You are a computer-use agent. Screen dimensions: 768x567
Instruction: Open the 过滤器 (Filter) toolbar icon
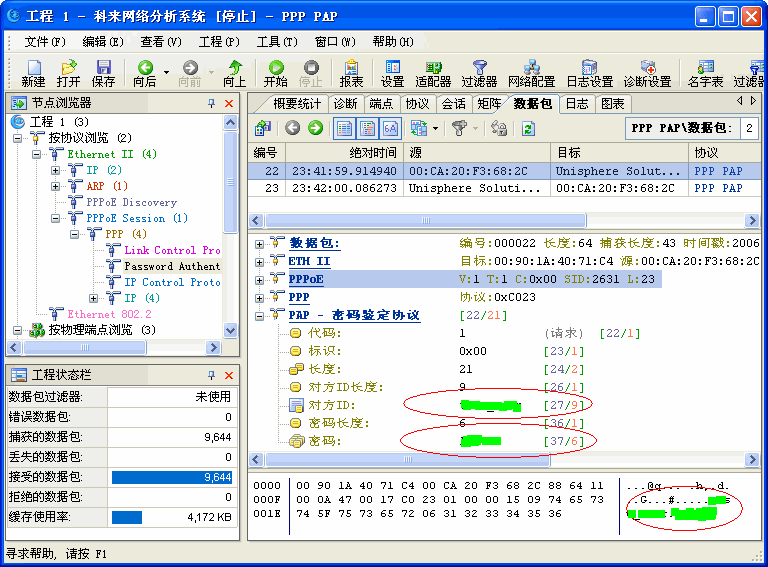point(479,73)
